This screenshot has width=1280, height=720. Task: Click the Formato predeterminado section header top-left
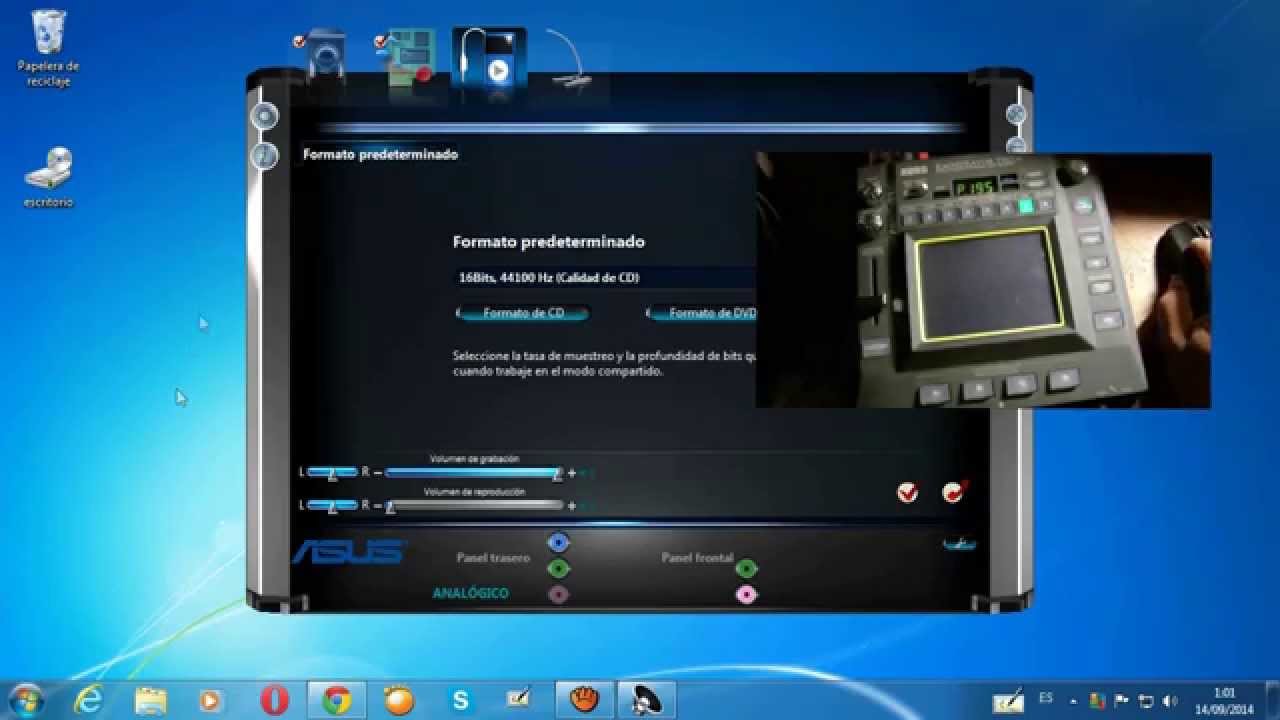point(380,155)
